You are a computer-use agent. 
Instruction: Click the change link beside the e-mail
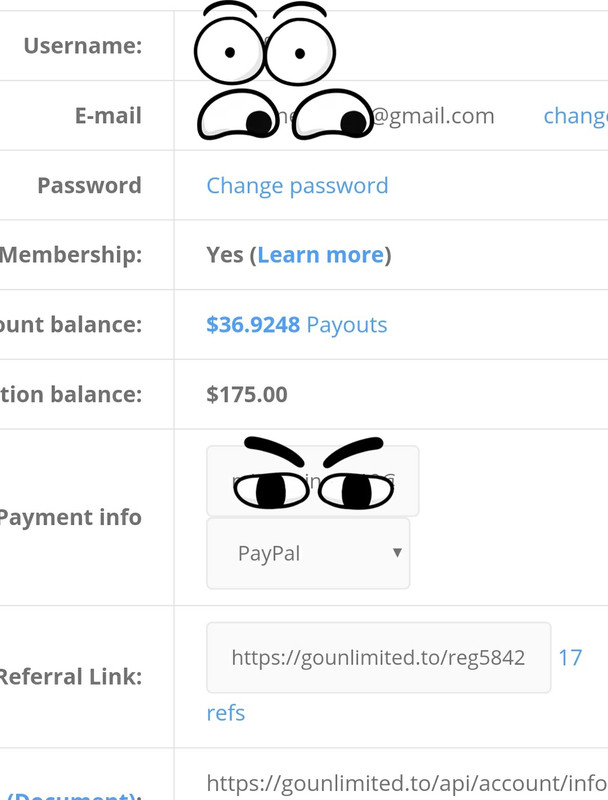tap(574, 116)
